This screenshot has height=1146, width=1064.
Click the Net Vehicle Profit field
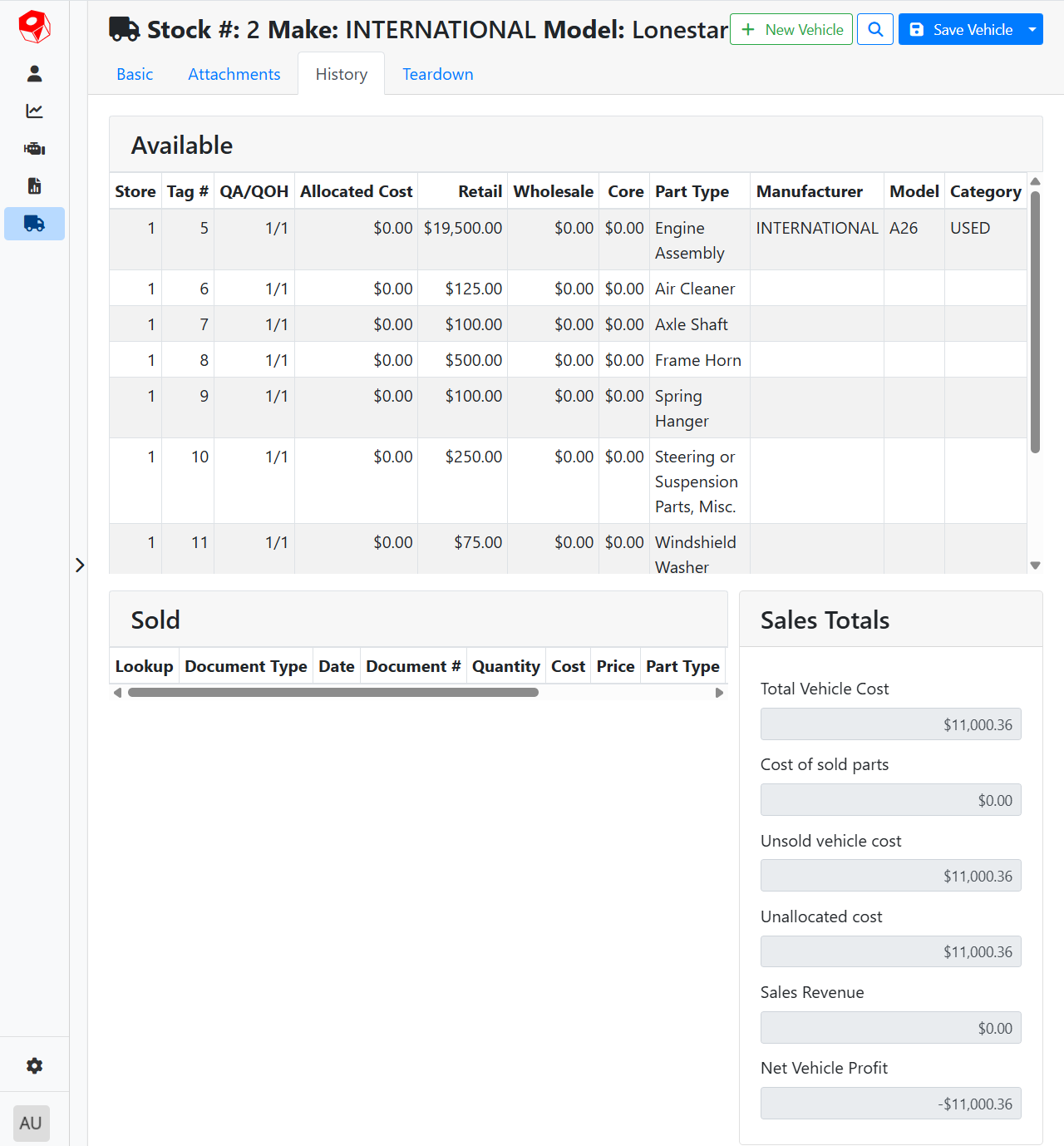[x=890, y=1104]
